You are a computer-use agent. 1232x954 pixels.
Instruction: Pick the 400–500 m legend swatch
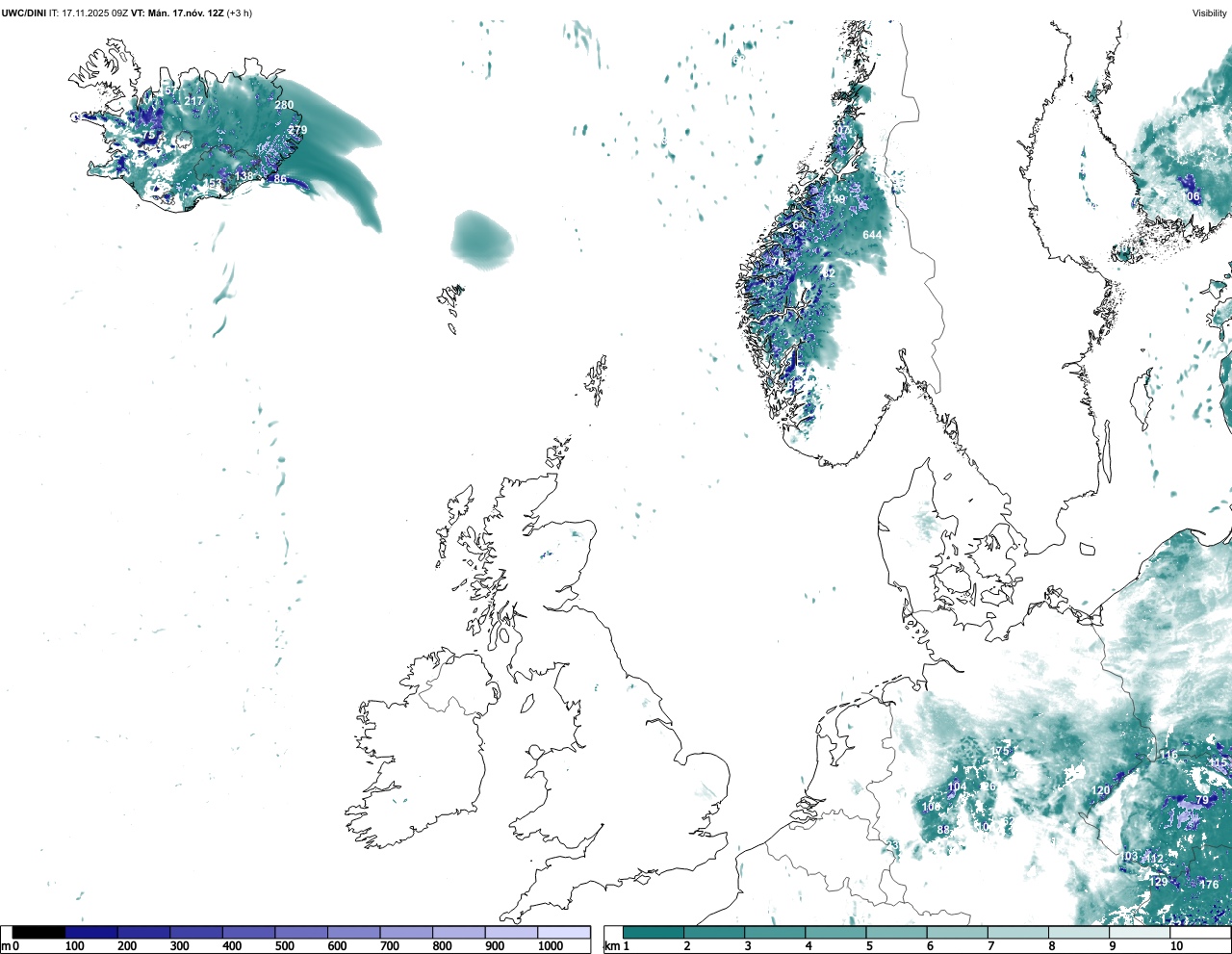click(248, 933)
